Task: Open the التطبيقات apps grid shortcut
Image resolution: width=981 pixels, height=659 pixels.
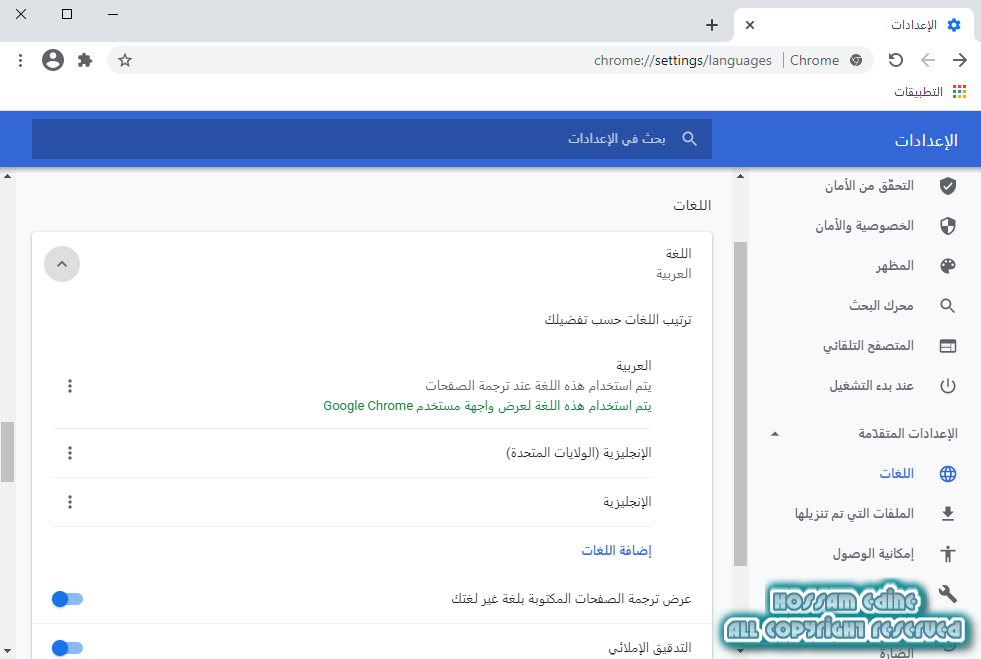Action: (959, 92)
